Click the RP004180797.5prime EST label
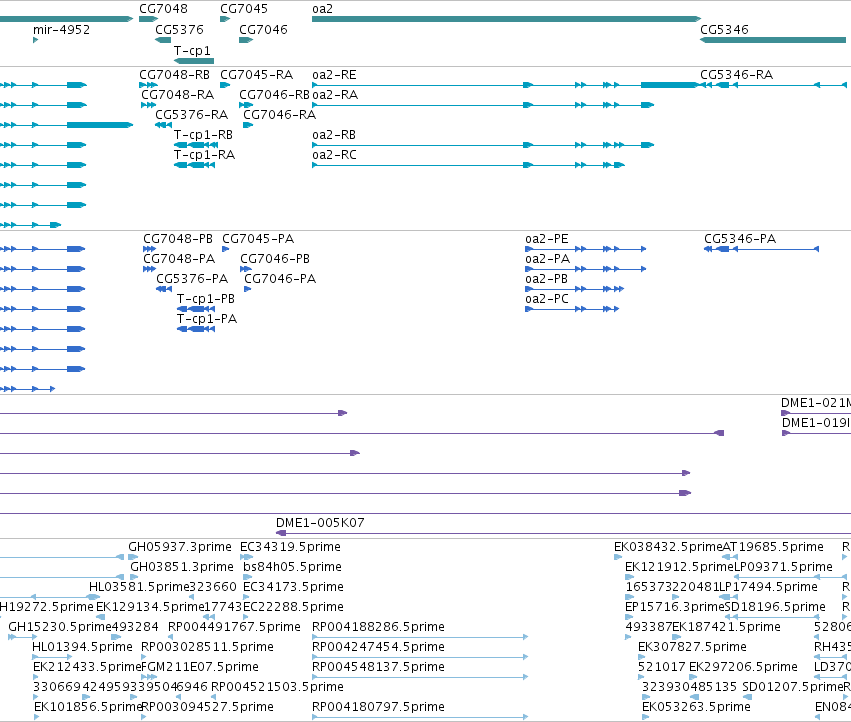 click(x=378, y=707)
